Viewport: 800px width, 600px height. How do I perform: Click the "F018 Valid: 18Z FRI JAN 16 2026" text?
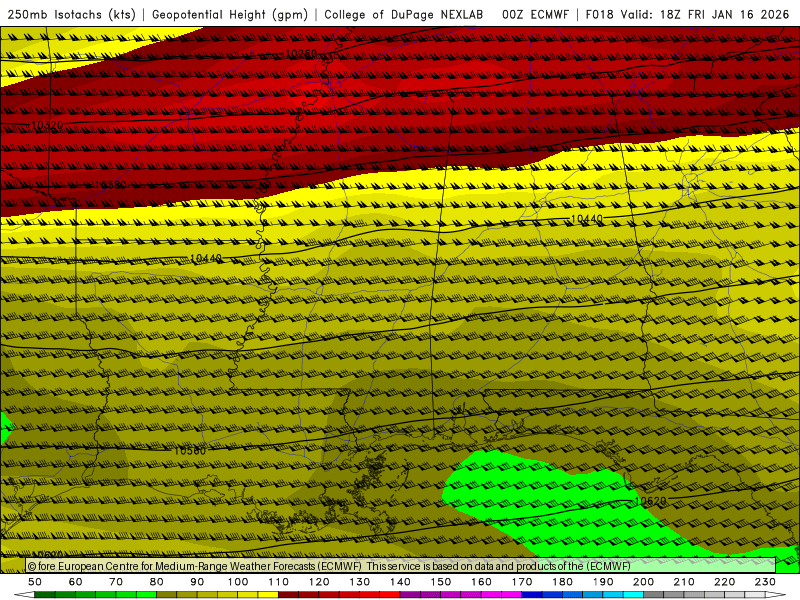tap(687, 15)
